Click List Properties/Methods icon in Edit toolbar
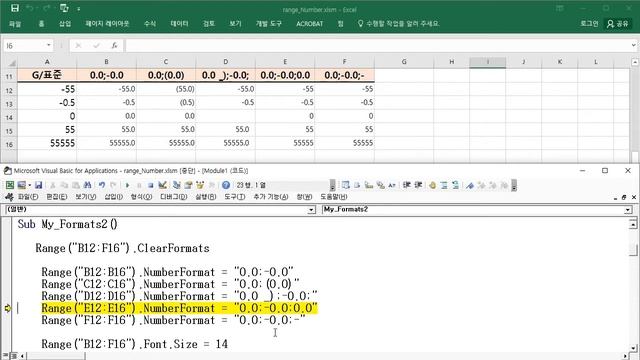 346,185
